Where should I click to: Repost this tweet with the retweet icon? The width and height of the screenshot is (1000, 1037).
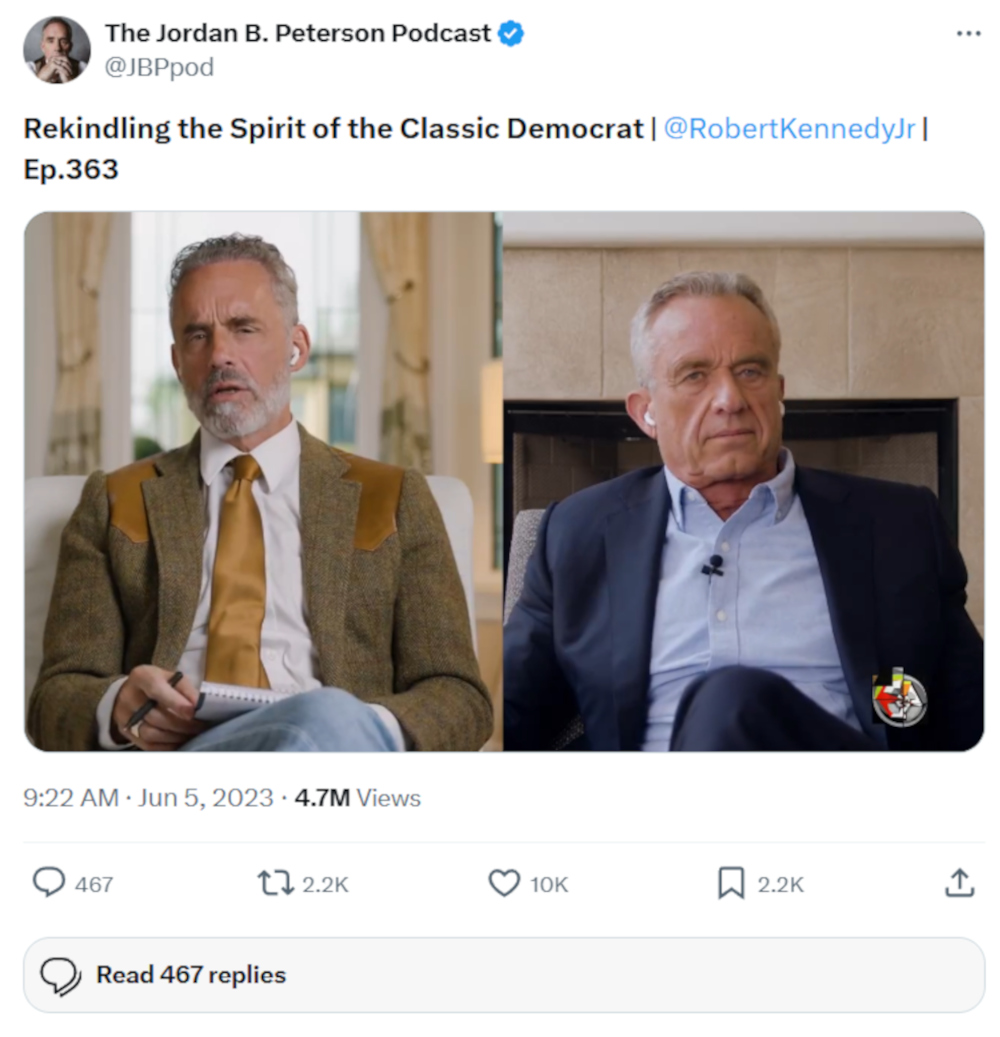[x=275, y=883]
